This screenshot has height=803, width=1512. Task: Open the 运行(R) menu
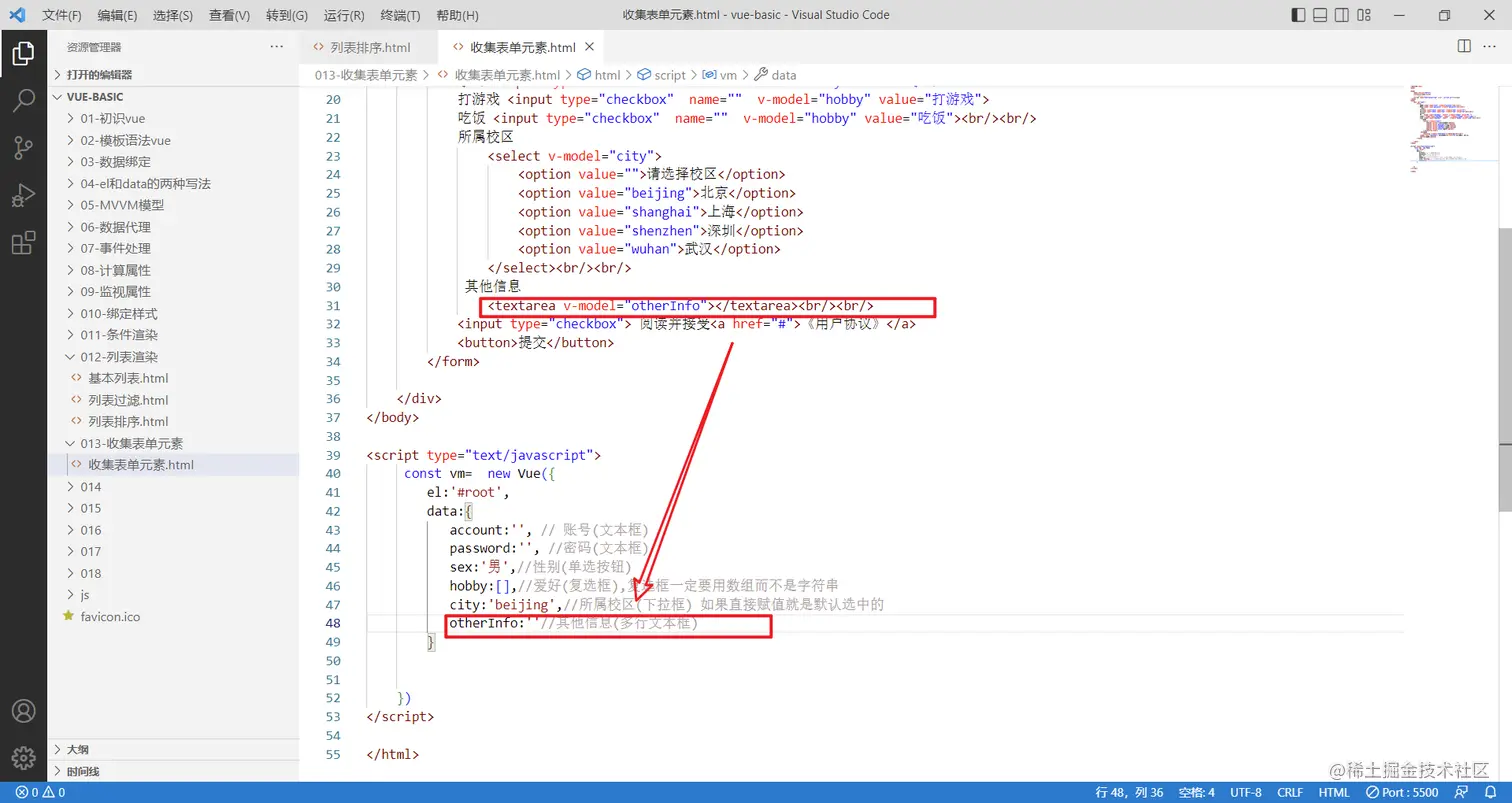click(x=344, y=15)
